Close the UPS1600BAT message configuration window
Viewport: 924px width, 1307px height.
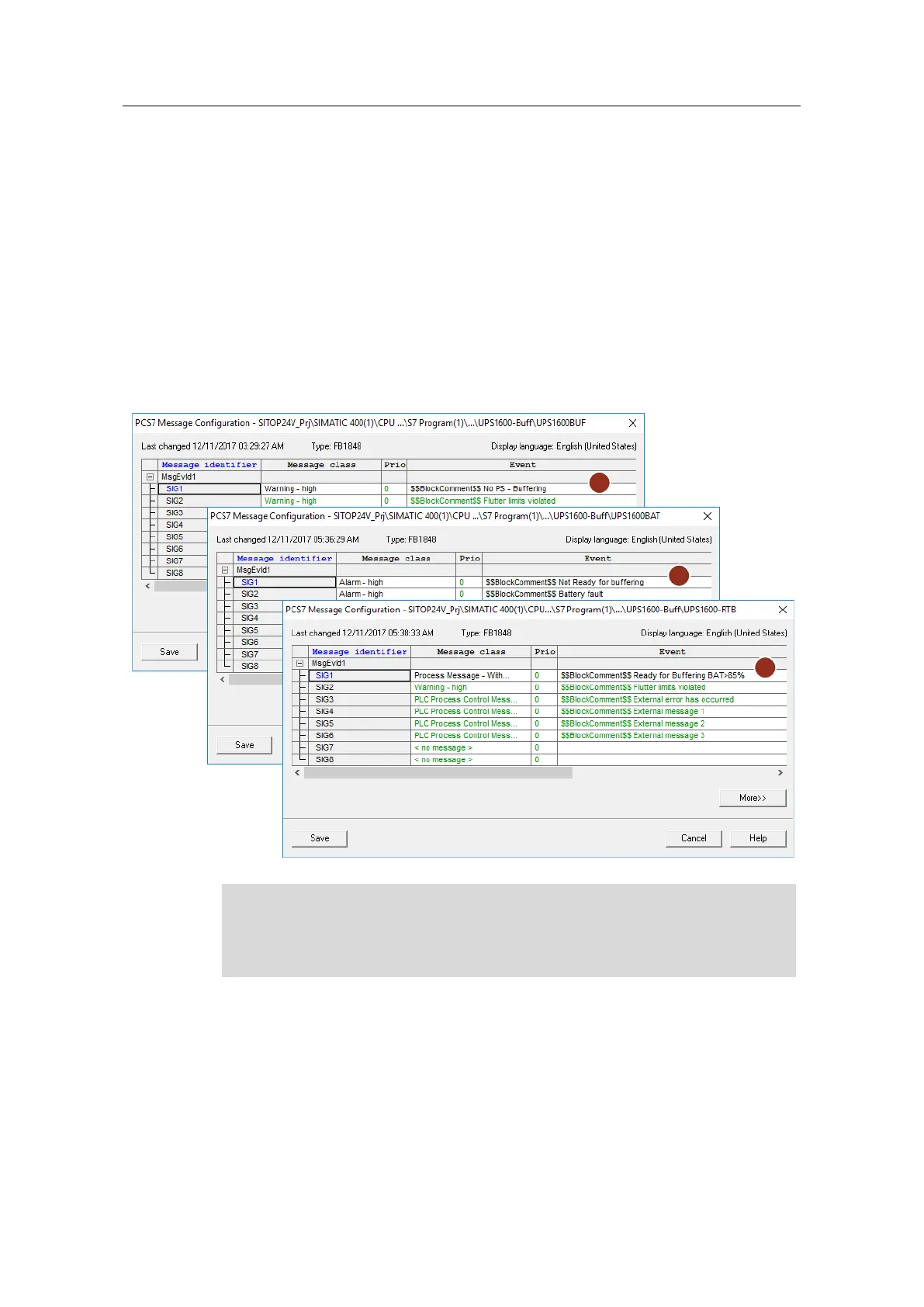pos(708,516)
